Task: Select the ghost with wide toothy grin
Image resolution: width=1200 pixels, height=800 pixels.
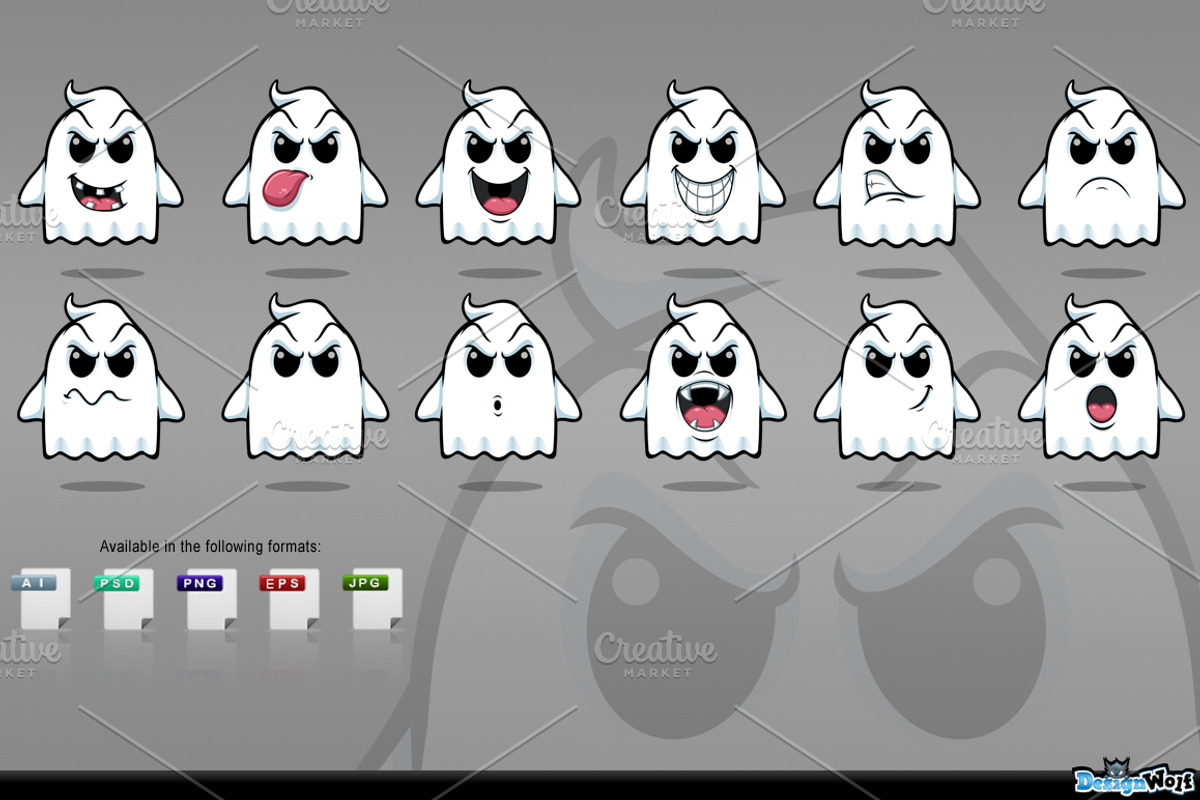Action: tap(703, 165)
